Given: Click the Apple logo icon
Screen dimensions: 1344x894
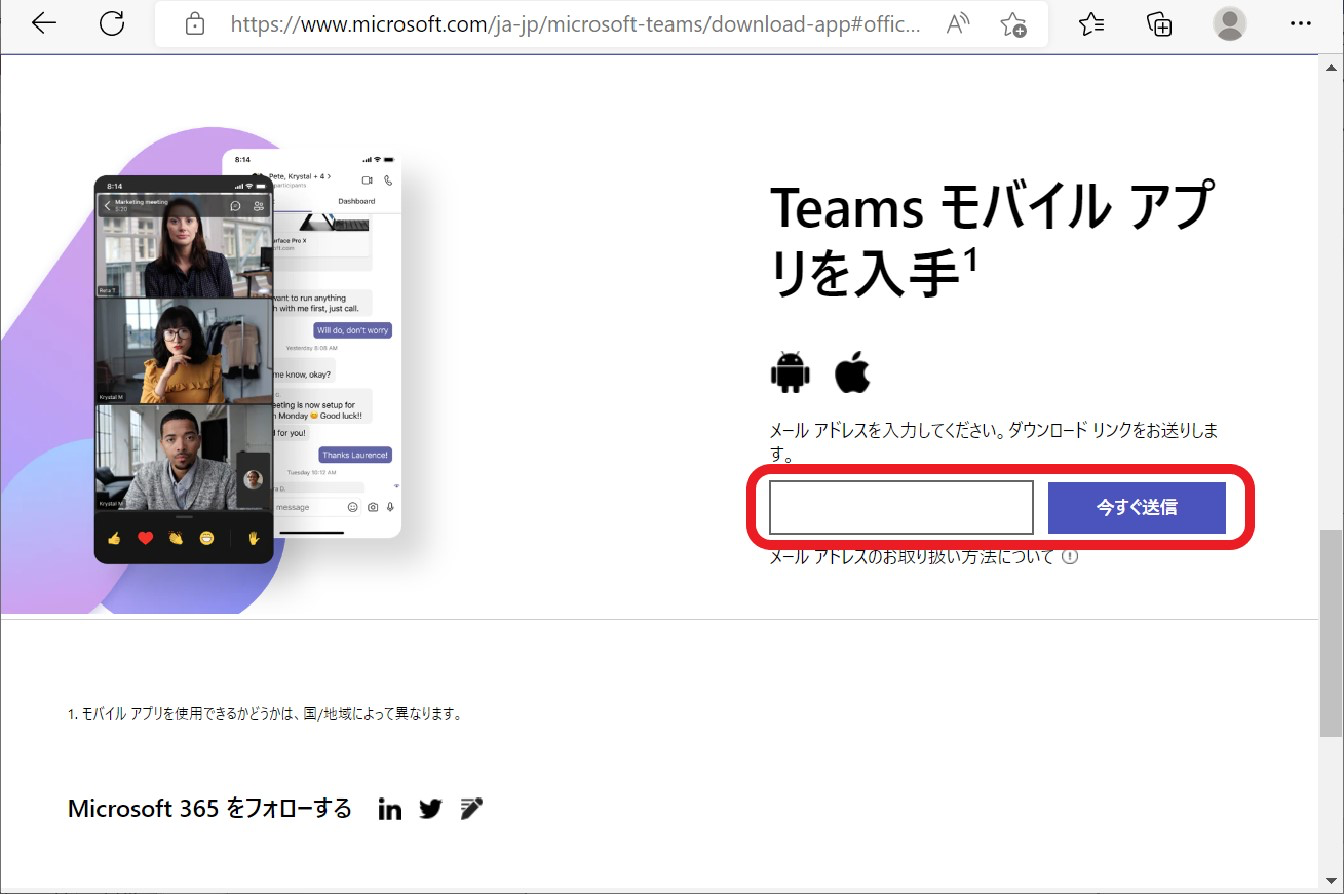Looking at the screenshot, I should [853, 372].
